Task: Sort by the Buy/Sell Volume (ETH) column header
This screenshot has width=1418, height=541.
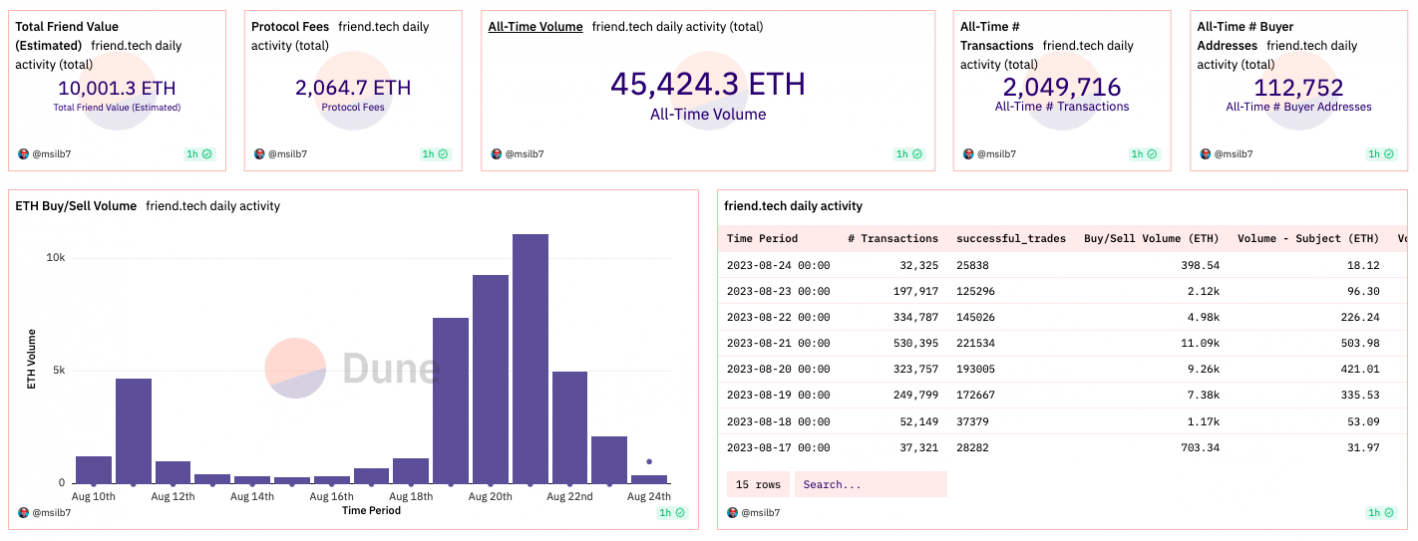Action: click(1151, 239)
